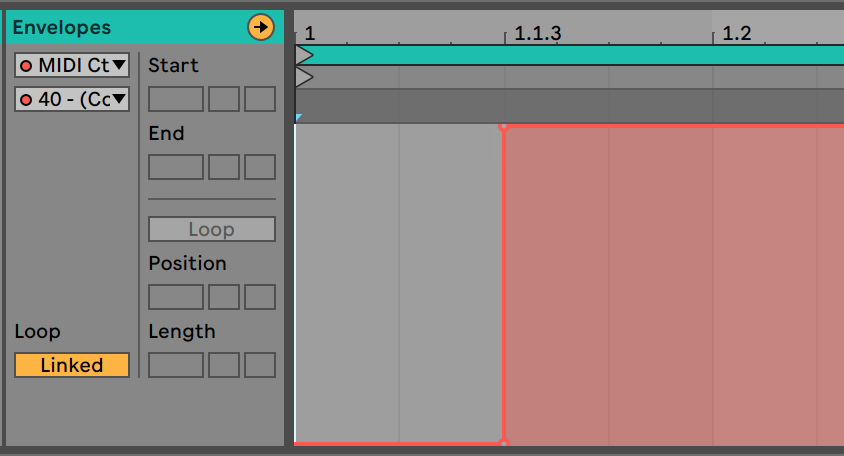Open the MIDI Ctrl device chooser dropdown
Viewport: 844px width, 456px height.
coord(72,66)
